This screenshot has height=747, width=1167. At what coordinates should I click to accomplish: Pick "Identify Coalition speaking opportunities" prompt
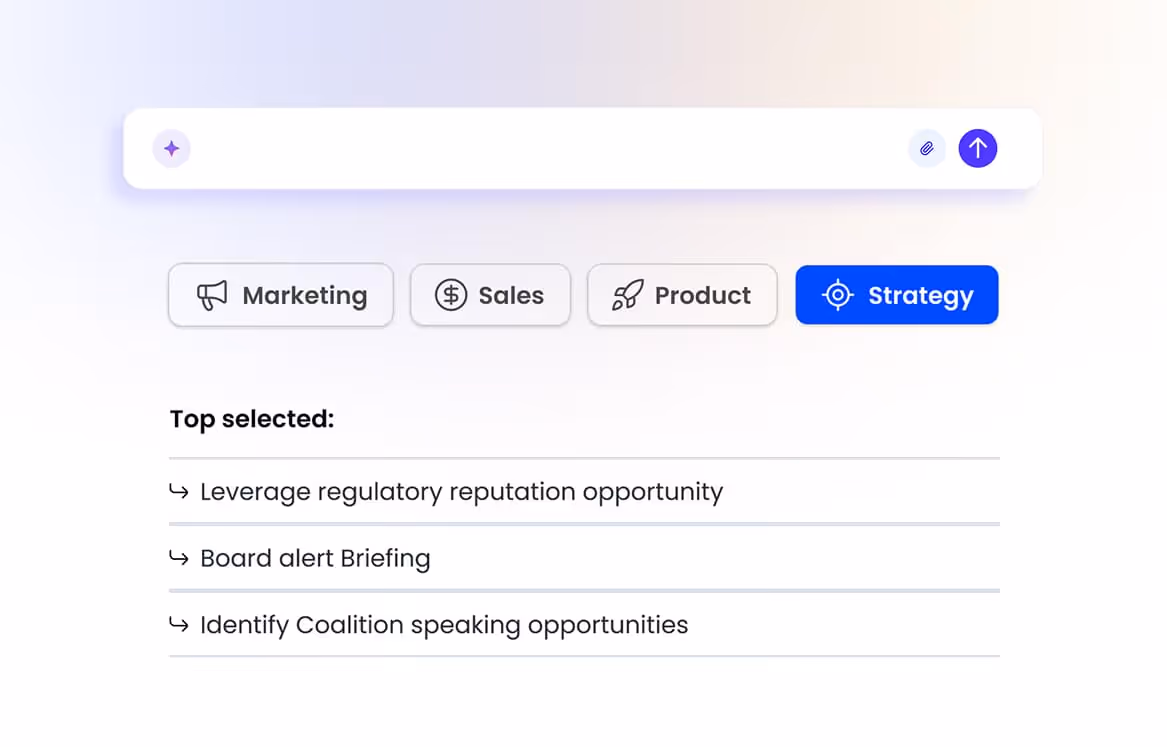click(444, 625)
